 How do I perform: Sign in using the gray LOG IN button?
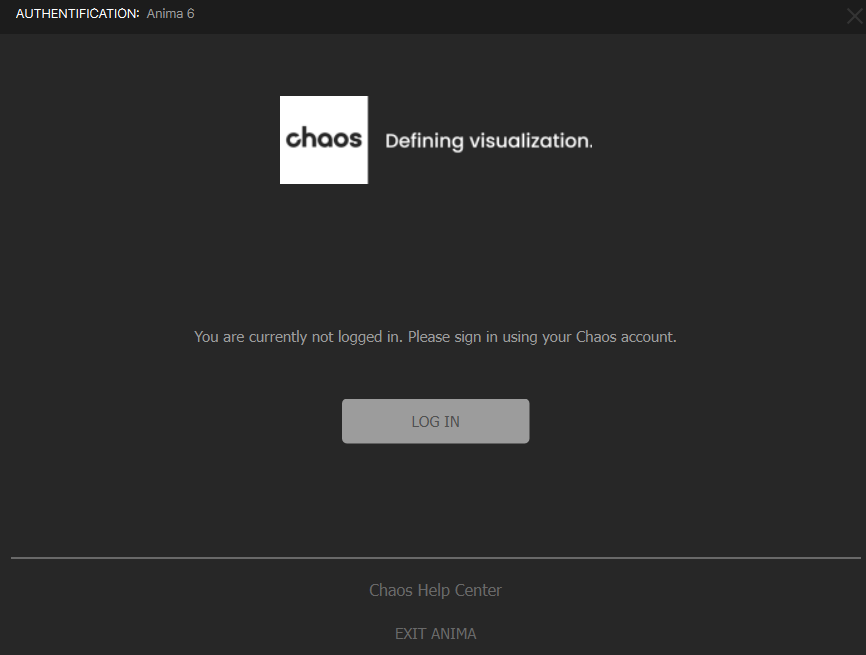click(435, 421)
